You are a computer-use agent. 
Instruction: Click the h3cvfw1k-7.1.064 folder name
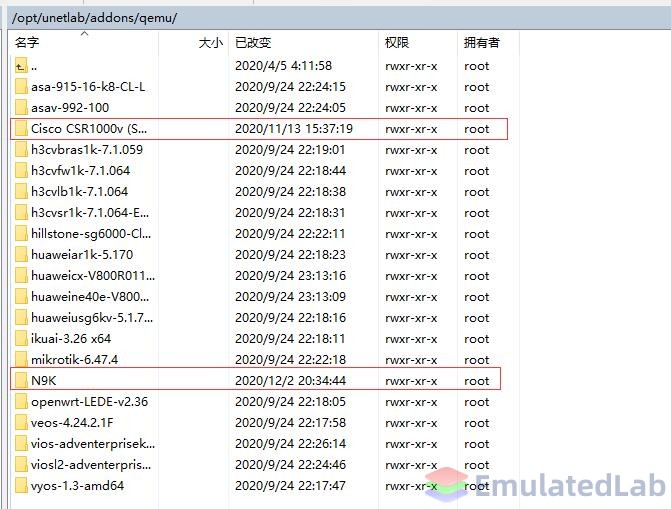(80, 171)
